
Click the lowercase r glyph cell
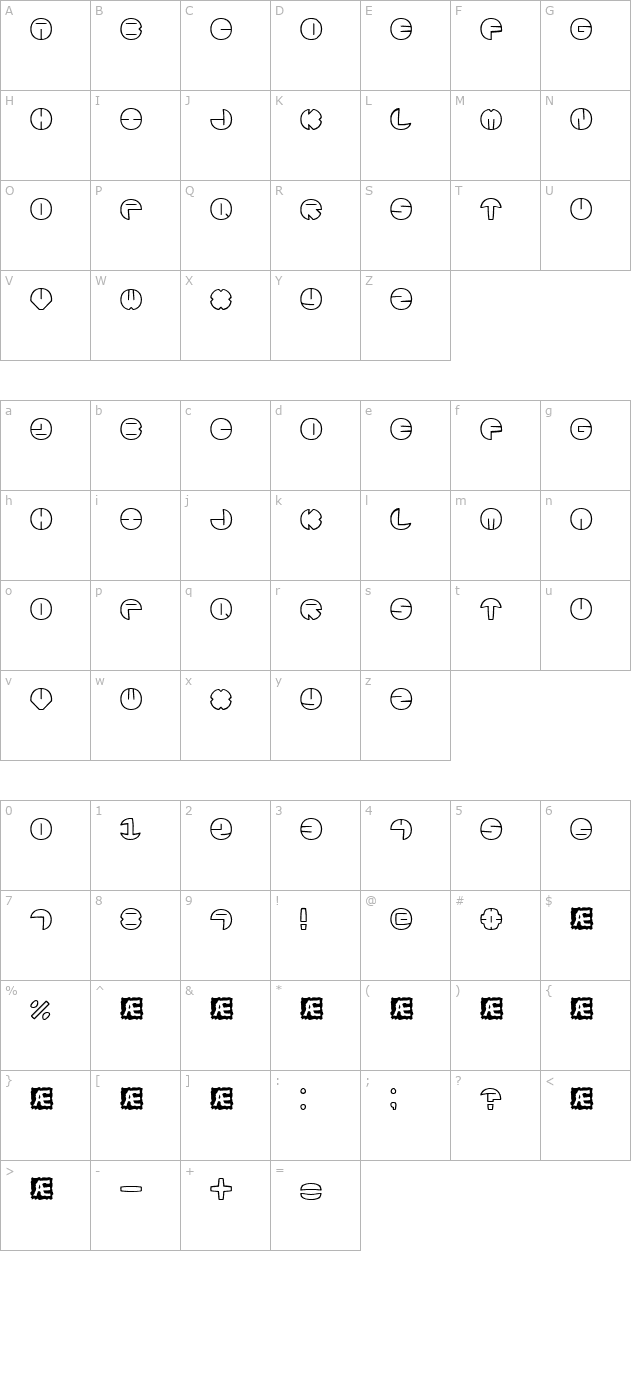tap(310, 609)
